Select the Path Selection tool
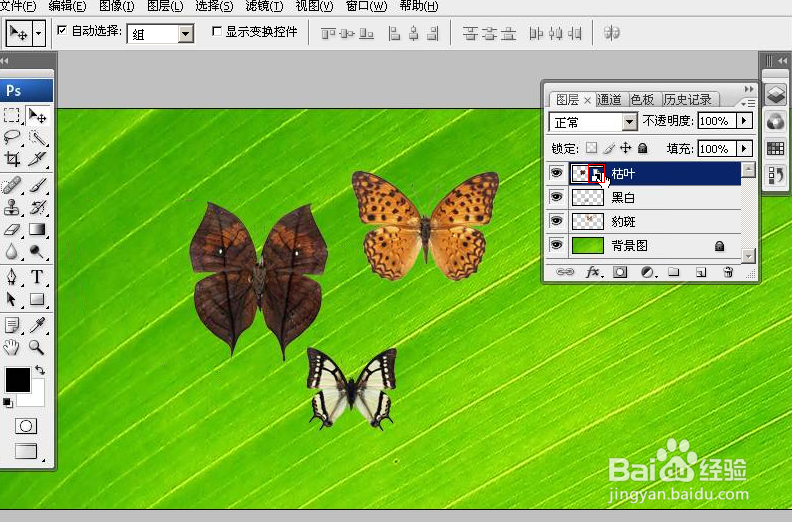Viewport: 792px width, 522px height. point(12,299)
